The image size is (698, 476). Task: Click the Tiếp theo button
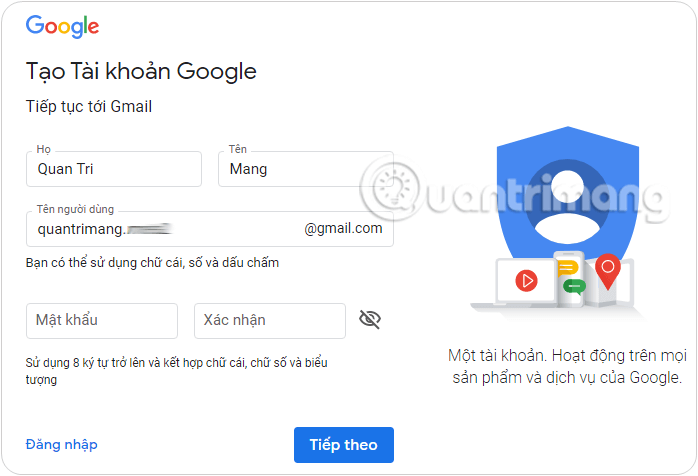click(344, 445)
